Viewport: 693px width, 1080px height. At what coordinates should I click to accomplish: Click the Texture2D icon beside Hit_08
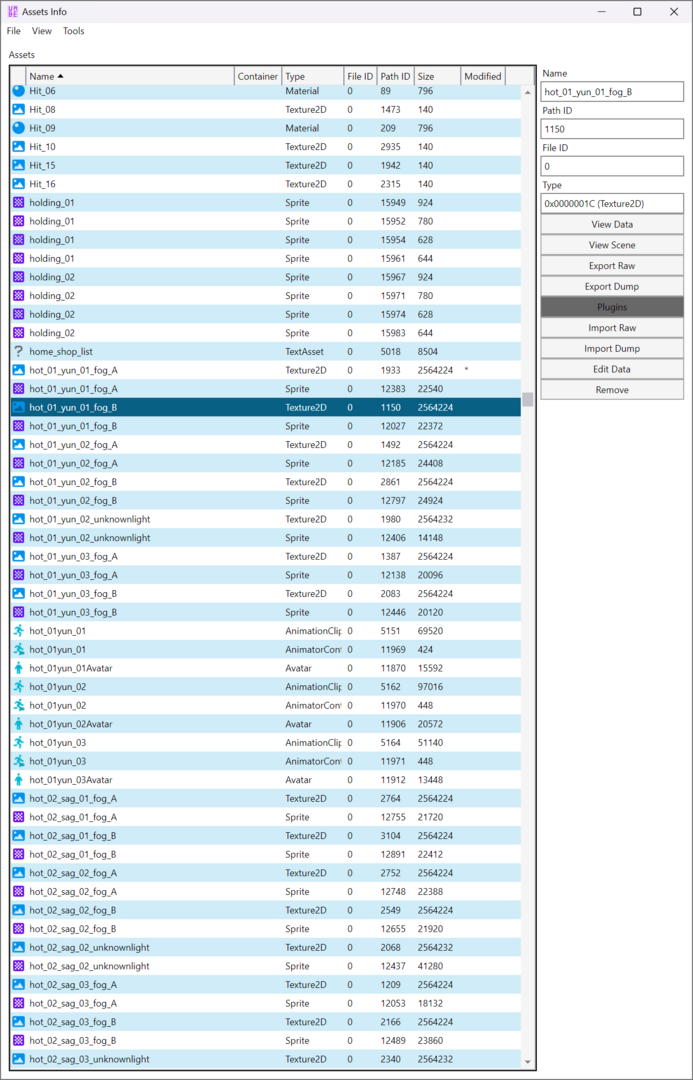19,110
